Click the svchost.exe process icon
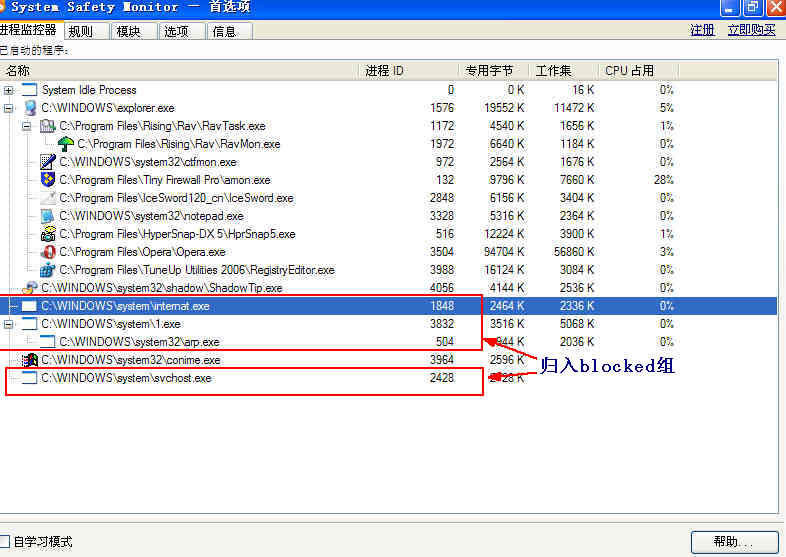 (x=29, y=378)
